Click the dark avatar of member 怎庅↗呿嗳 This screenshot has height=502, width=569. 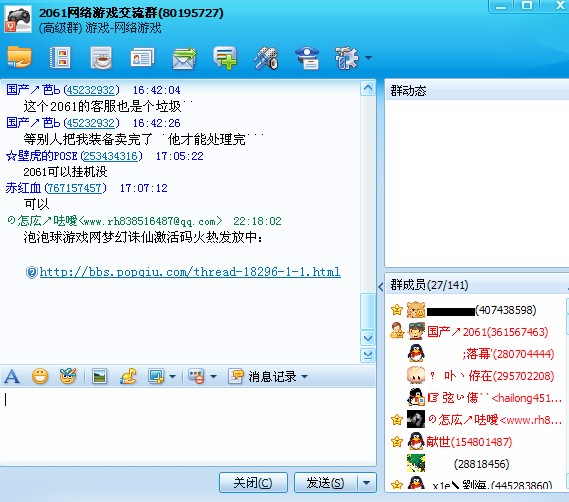point(416,420)
